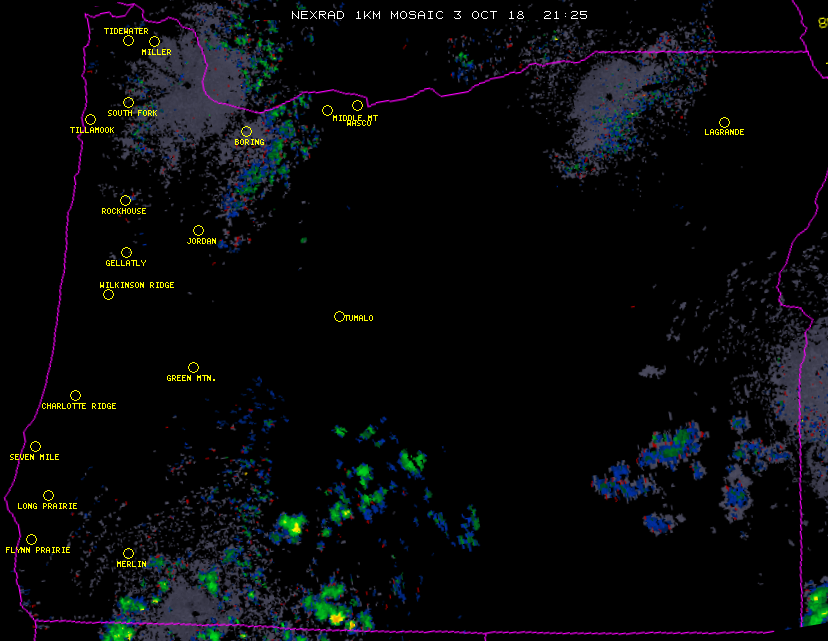The width and height of the screenshot is (828, 641).
Task: Select the Miller station circle marker
Action: (x=154, y=41)
